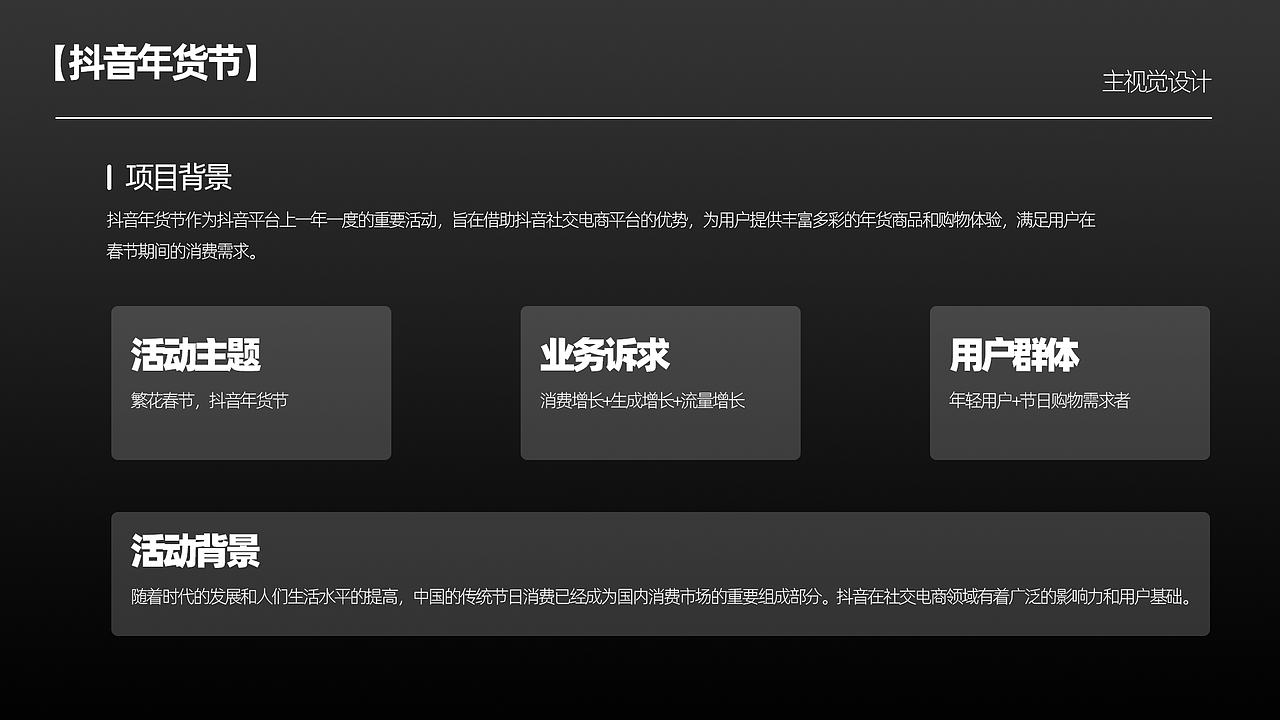Click the 业务诉求 card title text

605,354
